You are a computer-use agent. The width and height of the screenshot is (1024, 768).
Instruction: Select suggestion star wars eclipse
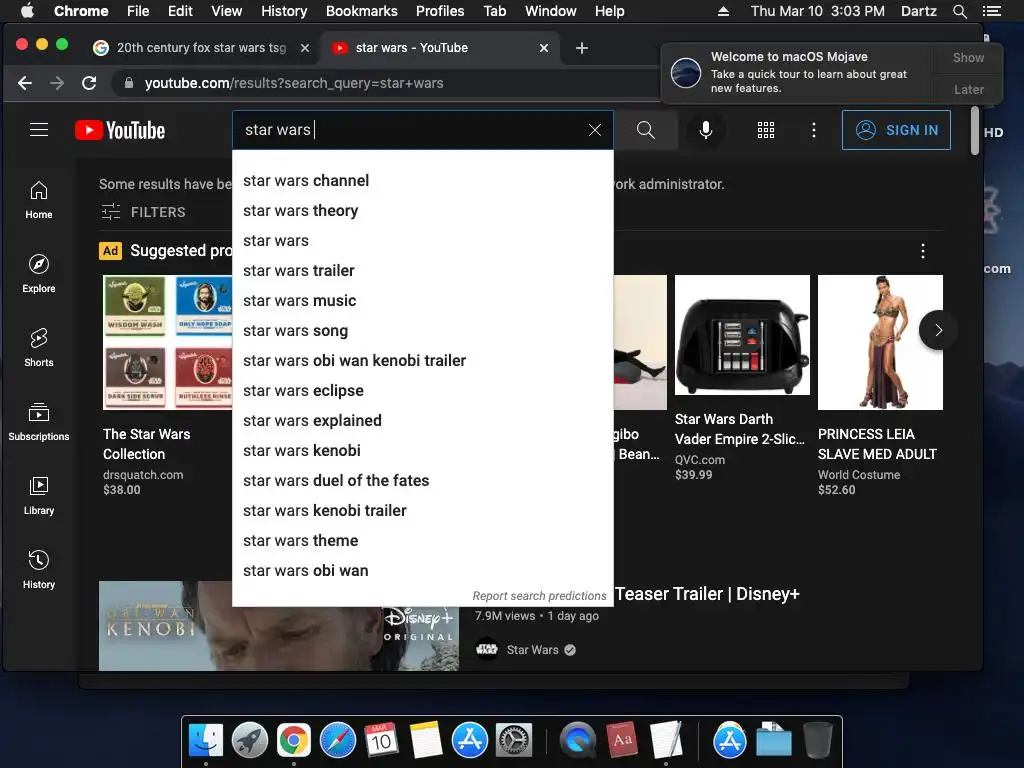pyautogui.click(x=423, y=391)
